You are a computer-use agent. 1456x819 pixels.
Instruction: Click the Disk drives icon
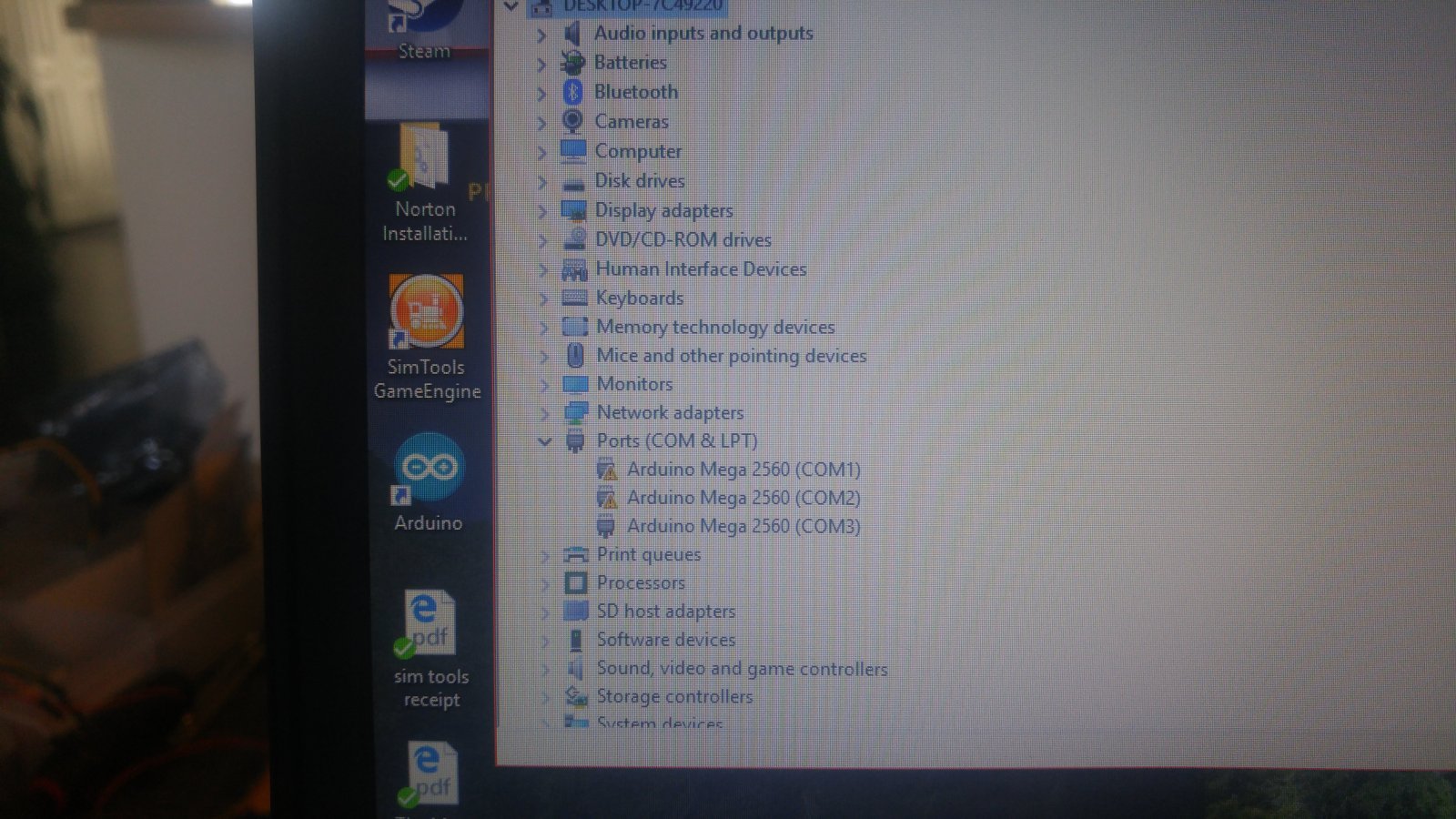point(573,182)
